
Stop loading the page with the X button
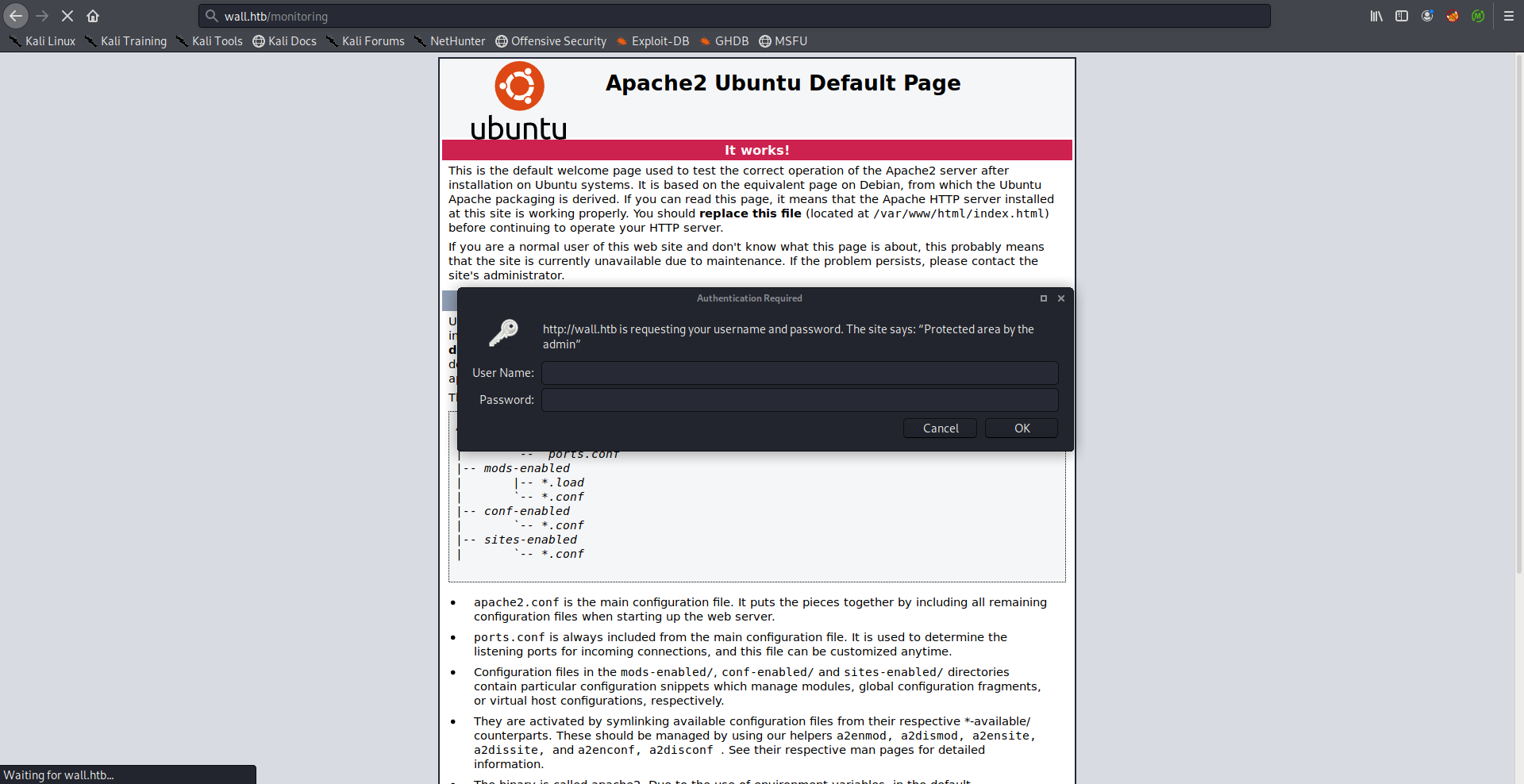[x=67, y=16]
